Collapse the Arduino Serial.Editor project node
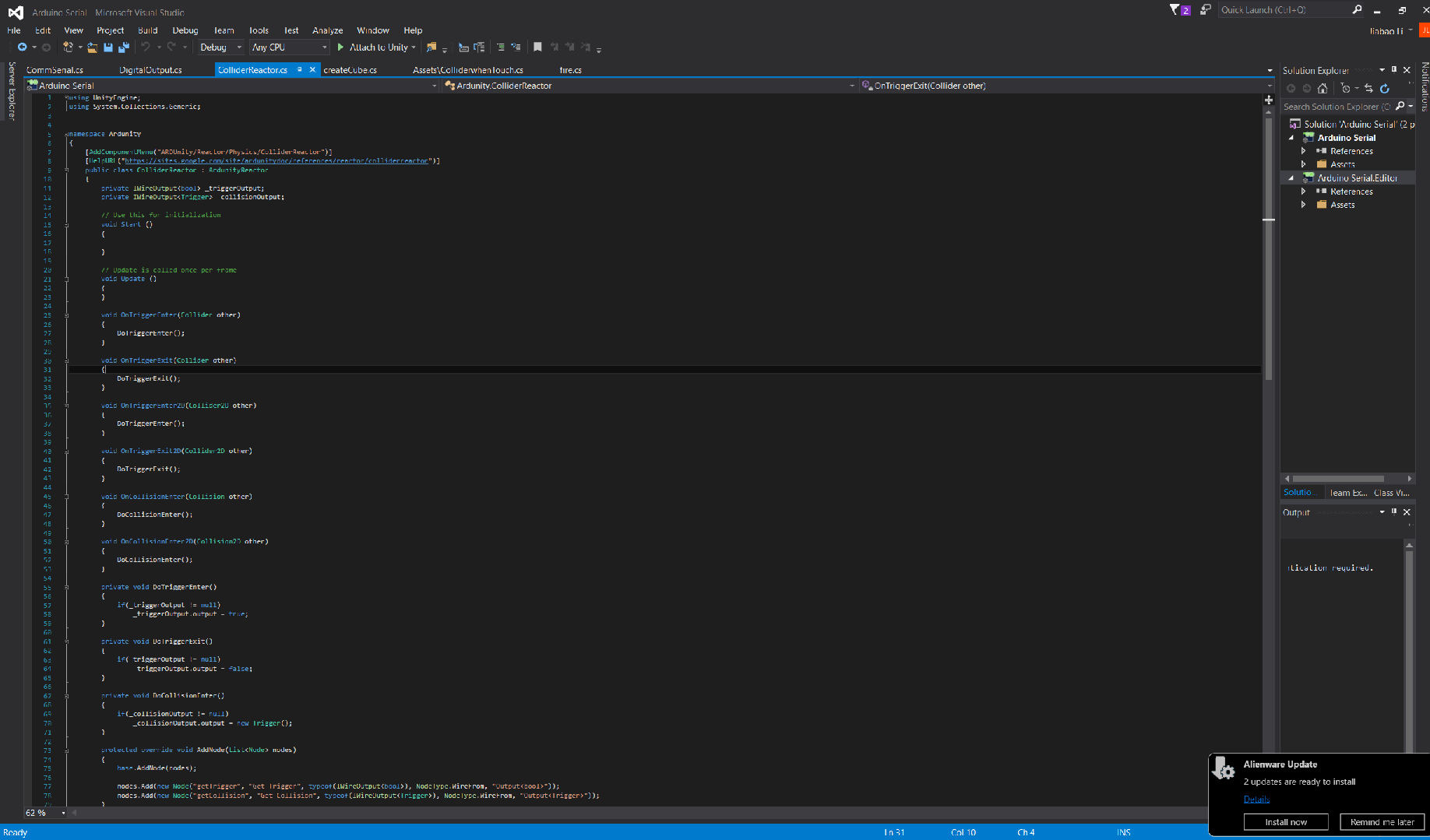 [x=1291, y=178]
